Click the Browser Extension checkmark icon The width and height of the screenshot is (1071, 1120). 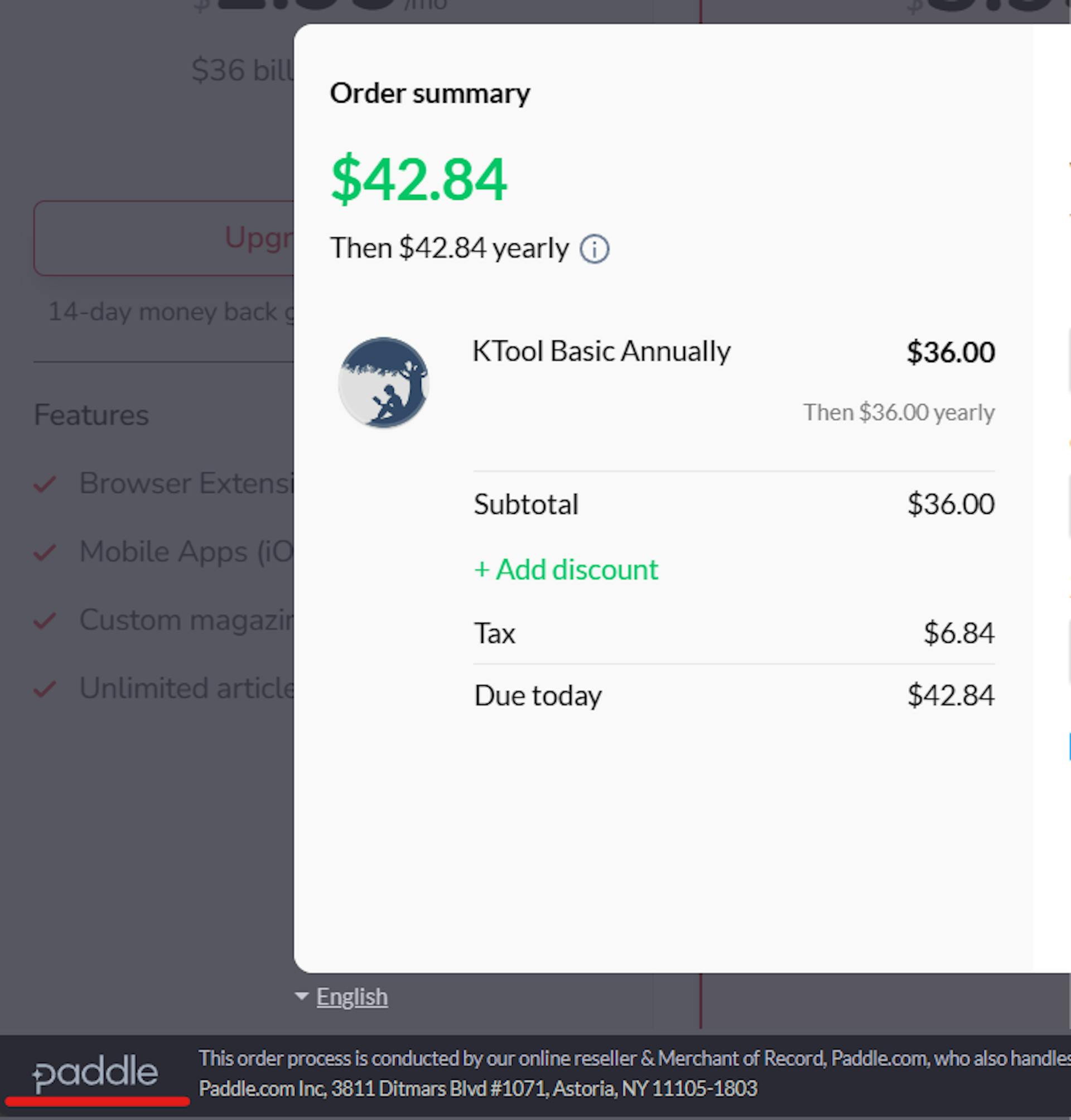click(x=45, y=484)
